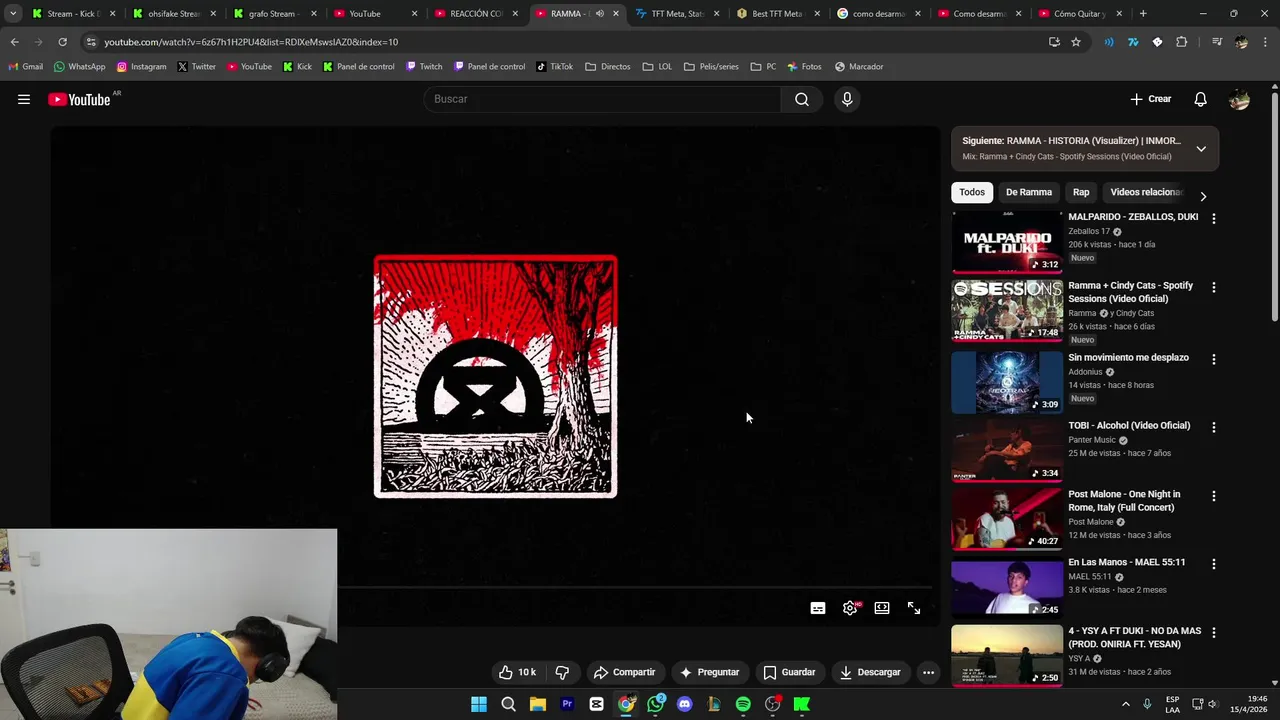Viewport: 1280px width, 720px height.
Task: Select the De Ramma filter chip
Action: [x=1029, y=192]
